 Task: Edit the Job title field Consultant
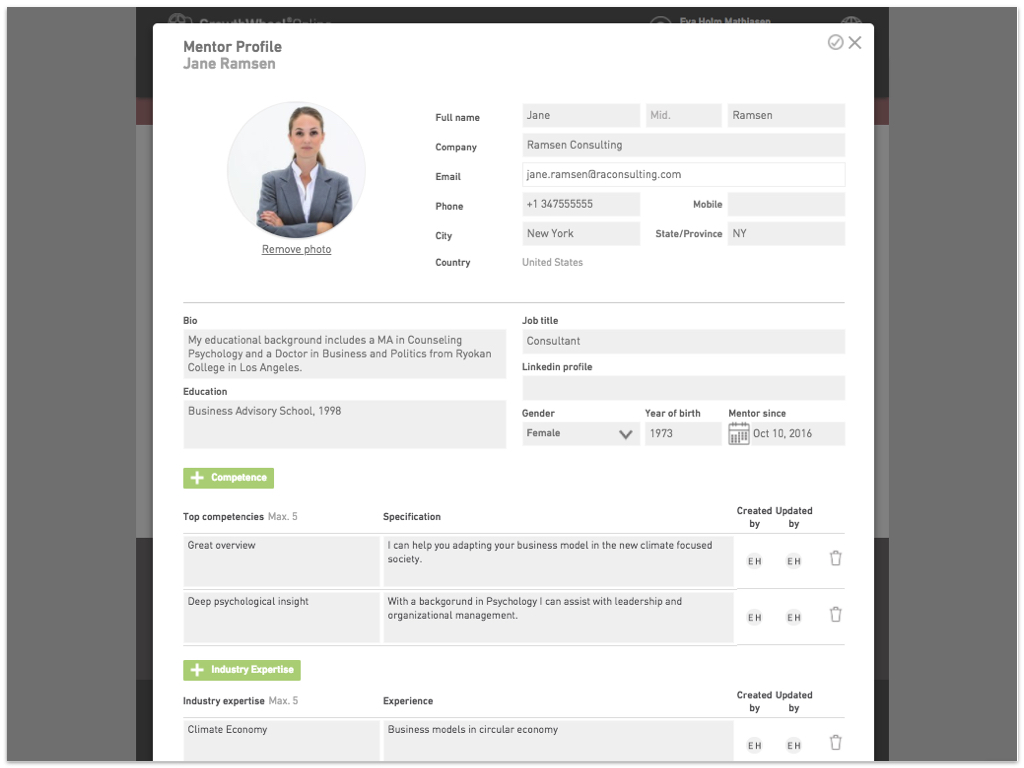[684, 342]
